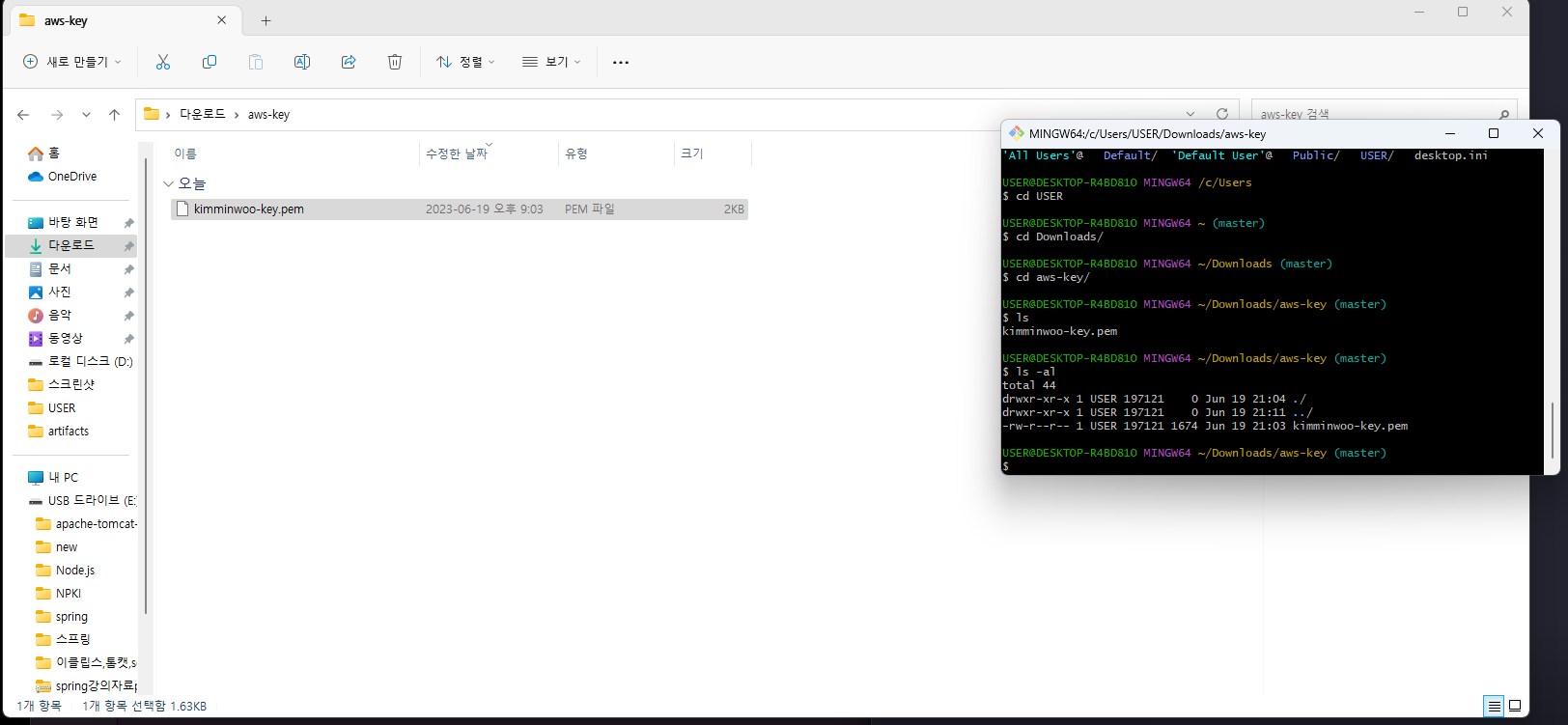The width and height of the screenshot is (1568, 725).
Task: Click 다운로드 in the address breadcrumb
Action: (202, 114)
